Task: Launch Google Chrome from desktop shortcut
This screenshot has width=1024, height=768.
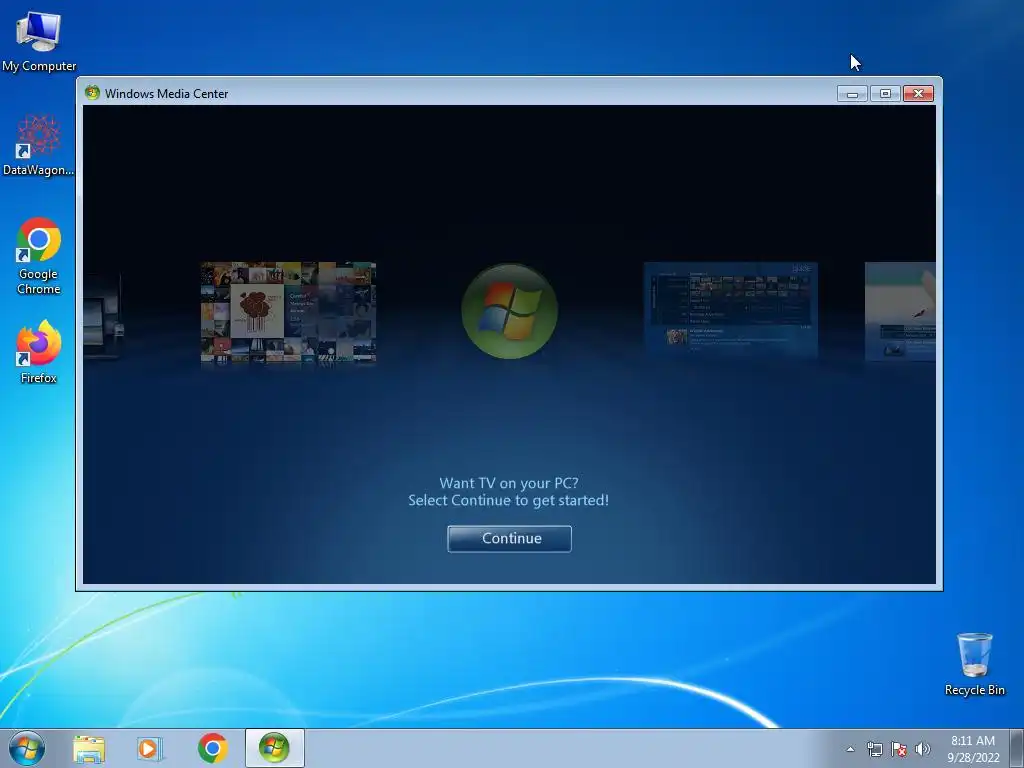Action: coord(39,256)
